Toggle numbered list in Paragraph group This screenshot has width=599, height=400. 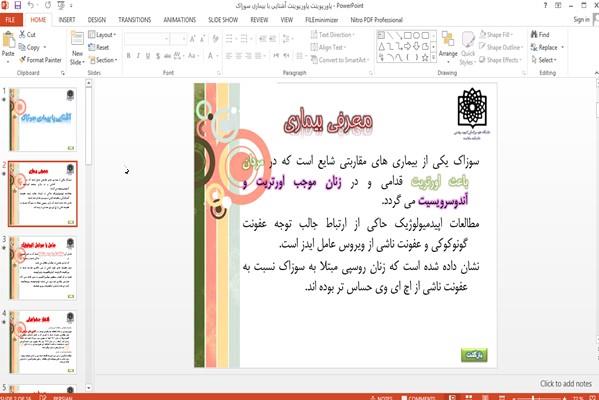245,39
